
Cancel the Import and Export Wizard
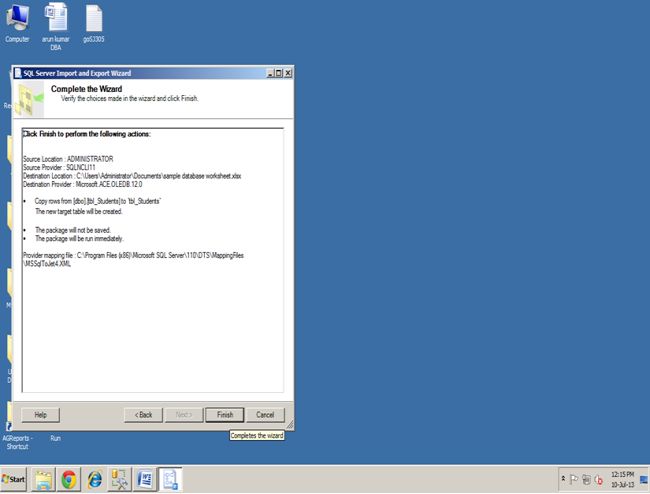[x=265, y=415]
